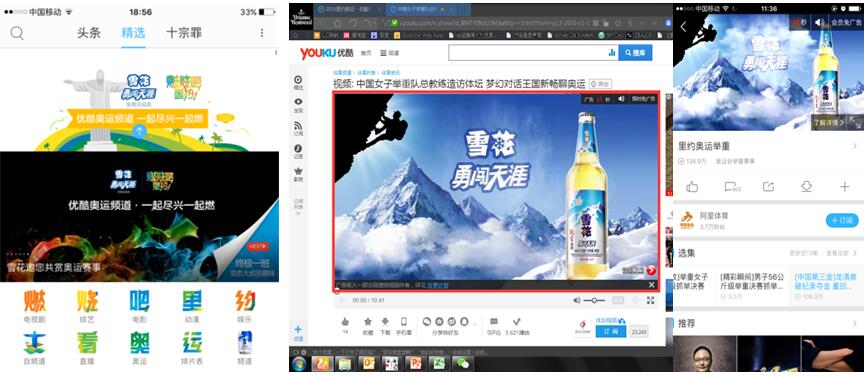Viewport: 868px width, 376px height.
Task: Tap the share icon in the mobile action row
Action: click(768, 187)
